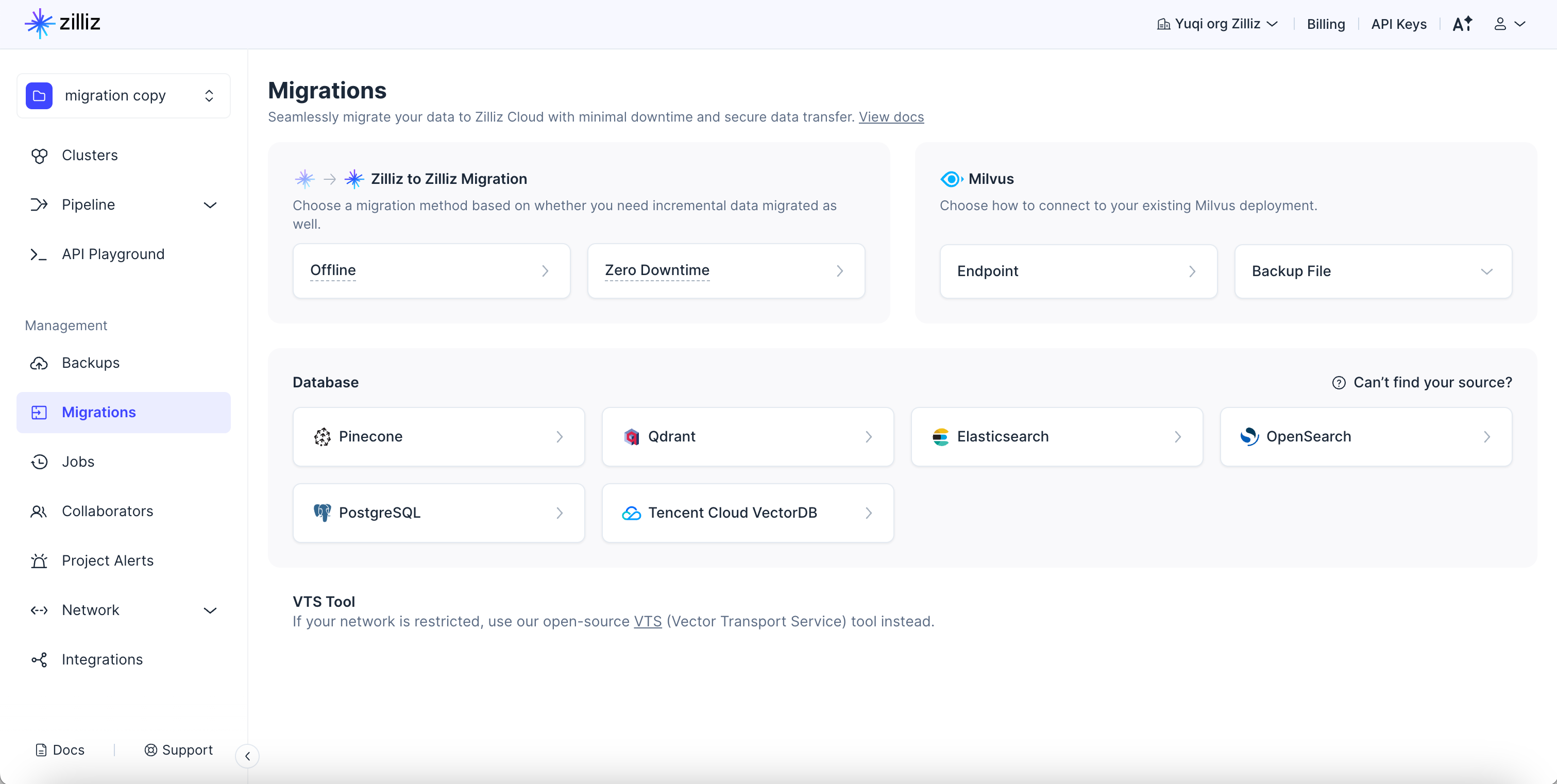
Task: Switch organization via Yuqi org Zilliz
Action: point(1217,24)
